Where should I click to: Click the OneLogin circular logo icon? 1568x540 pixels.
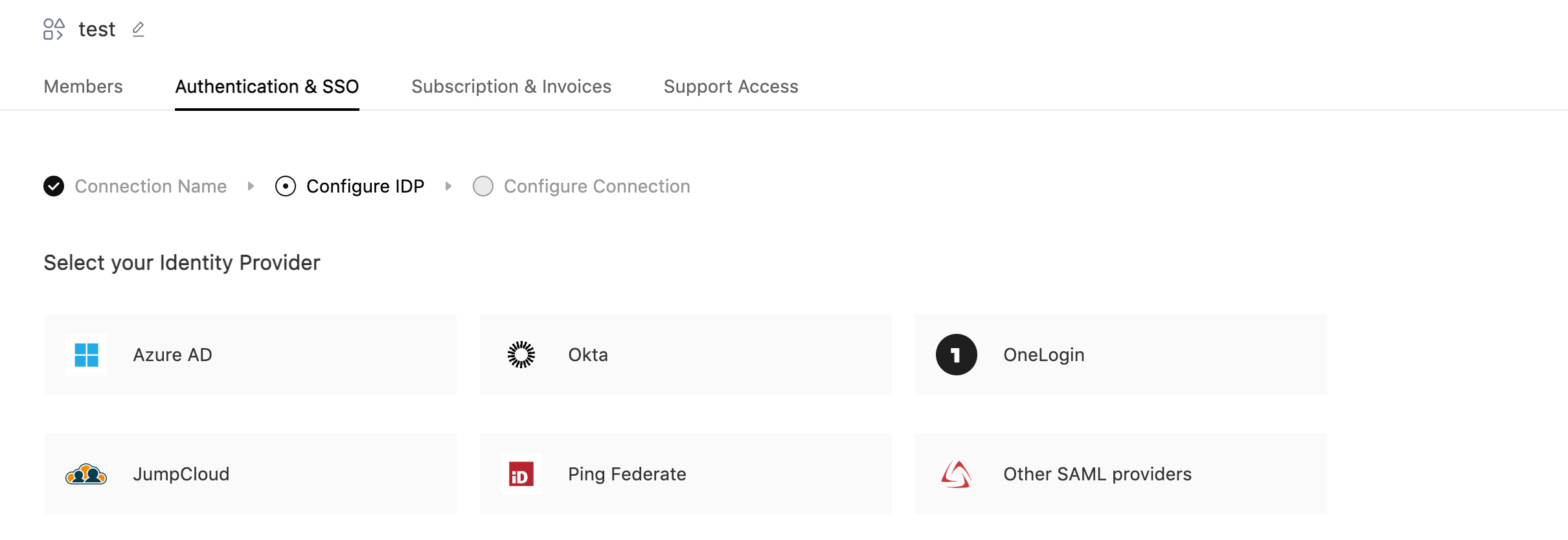pos(956,355)
